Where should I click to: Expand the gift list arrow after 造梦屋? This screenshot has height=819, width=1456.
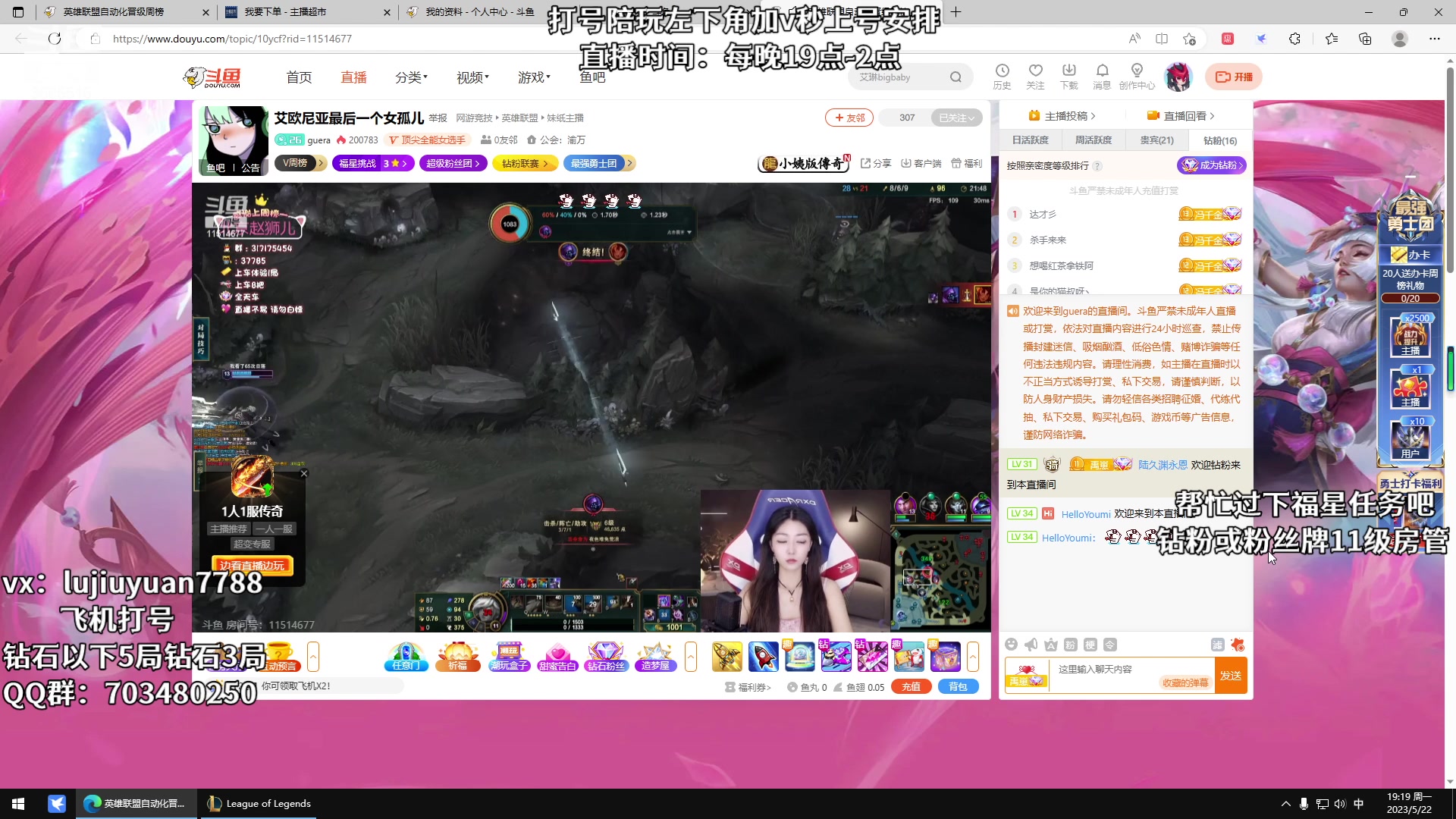pyautogui.click(x=691, y=657)
